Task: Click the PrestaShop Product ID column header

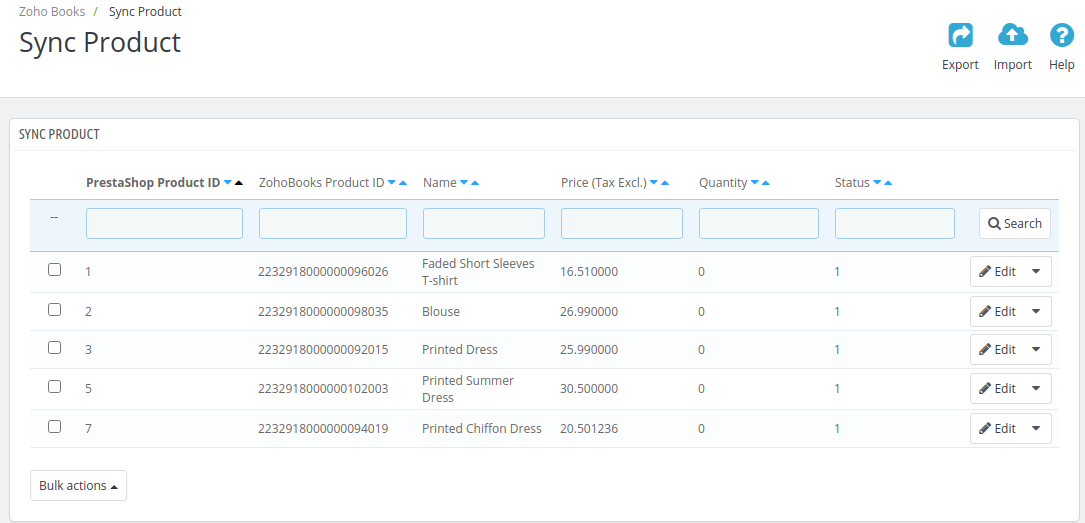Action: 153,183
